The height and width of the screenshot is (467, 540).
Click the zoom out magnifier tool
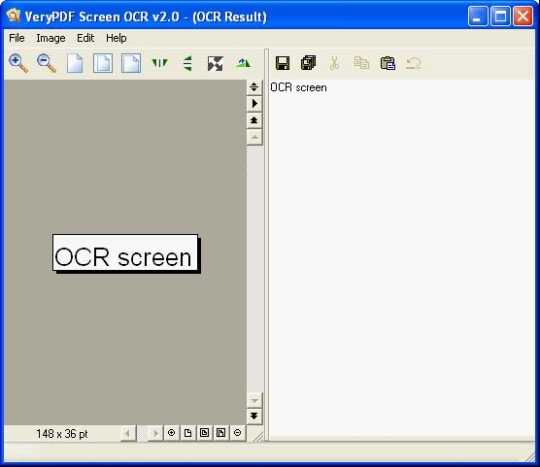tap(46, 63)
